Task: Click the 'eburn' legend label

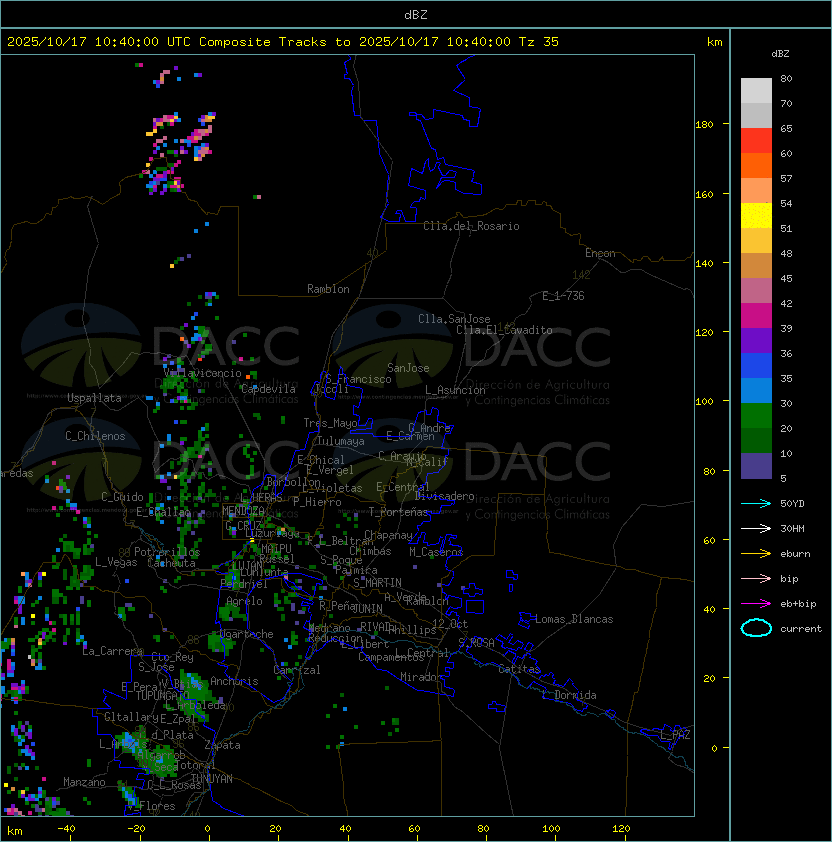Action: pos(795,554)
